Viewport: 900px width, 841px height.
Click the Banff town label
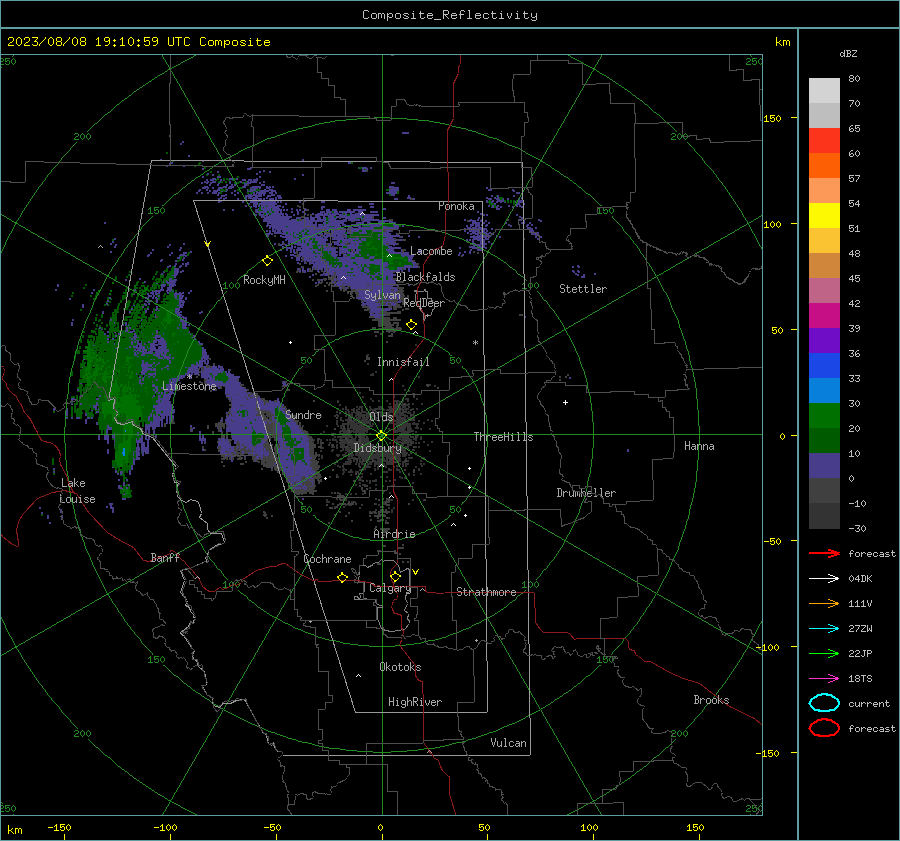pyautogui.click(x=165, y=557)
